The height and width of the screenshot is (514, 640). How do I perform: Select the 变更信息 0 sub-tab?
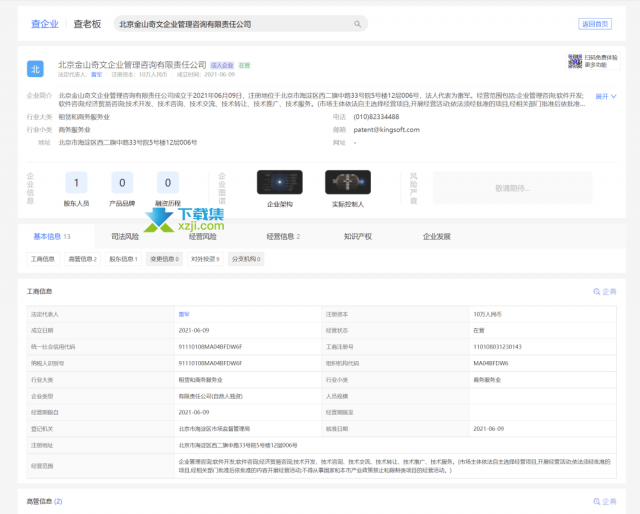pyautogui.click(x=164, y=259)
